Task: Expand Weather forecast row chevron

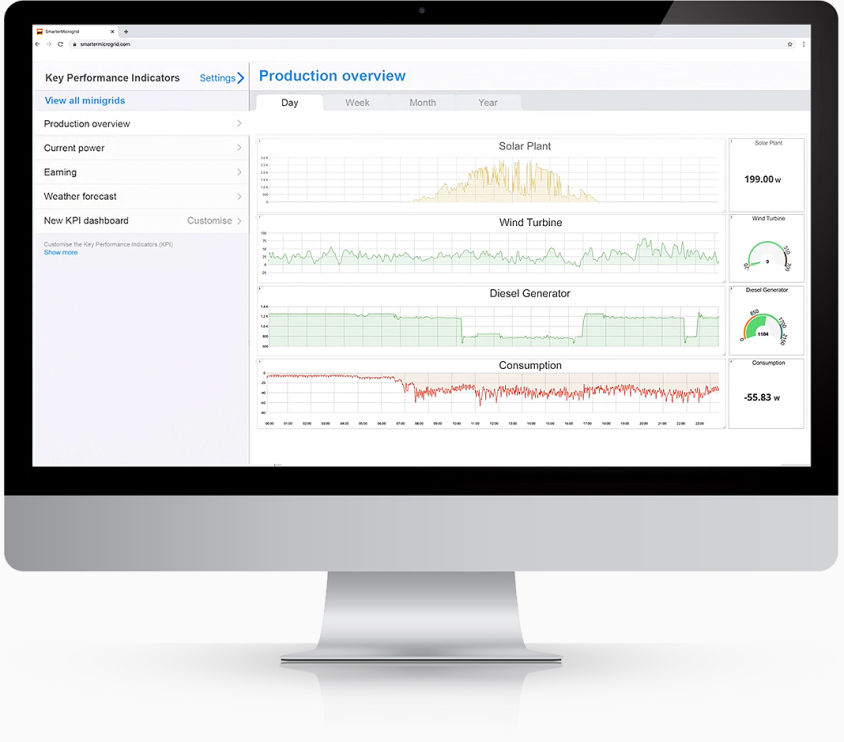Action: (239, 196)
